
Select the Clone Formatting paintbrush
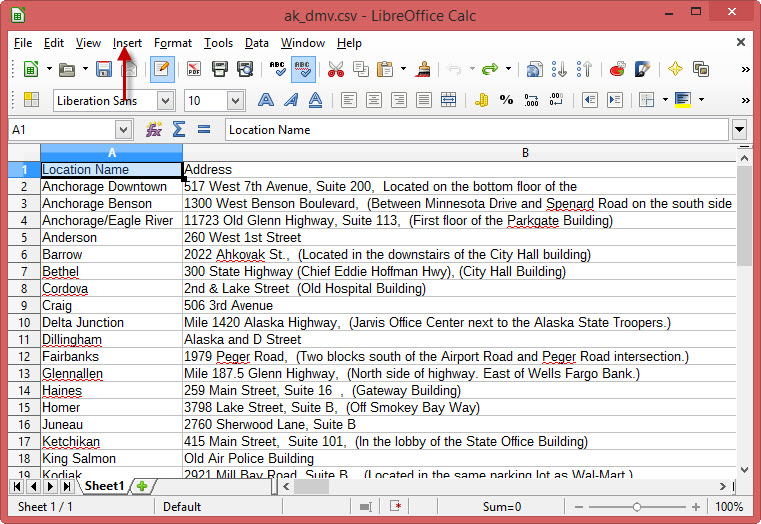[x=423, y=69]
